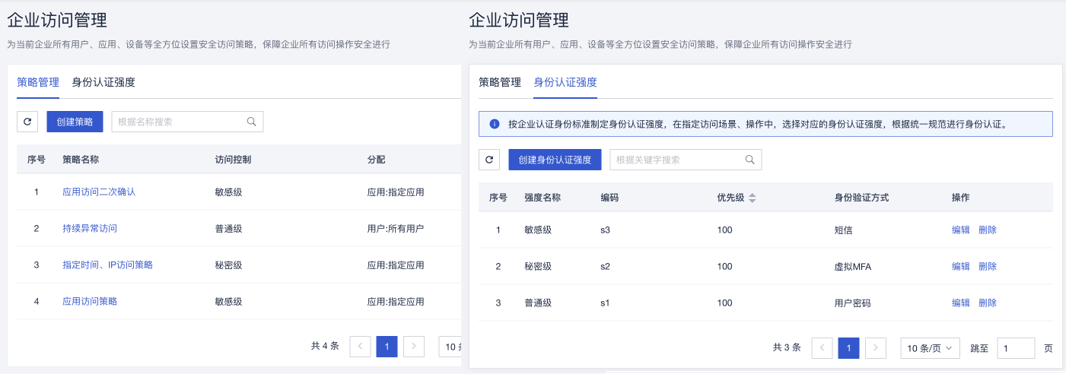Click blue info icon in notice banner
Screen dimensions: 1066x374
494,124
